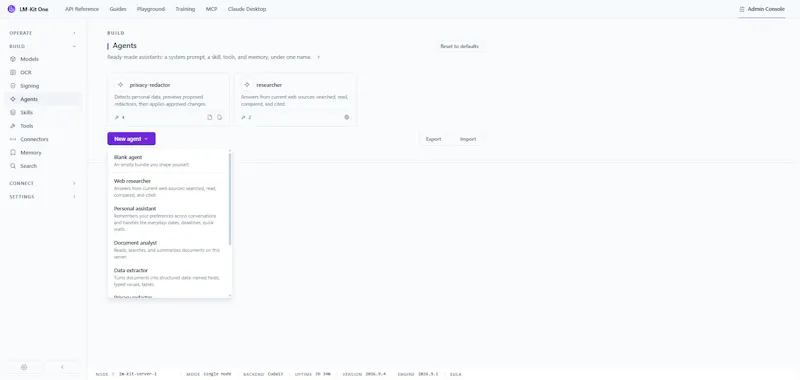
Task: Click the Models sidebar label
Action: (x=30, y=59)
